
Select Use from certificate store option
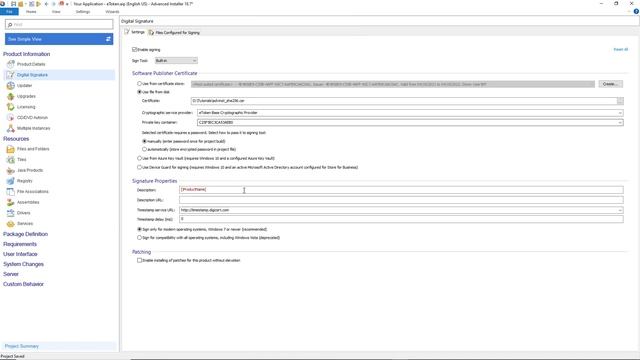point(139,83)
